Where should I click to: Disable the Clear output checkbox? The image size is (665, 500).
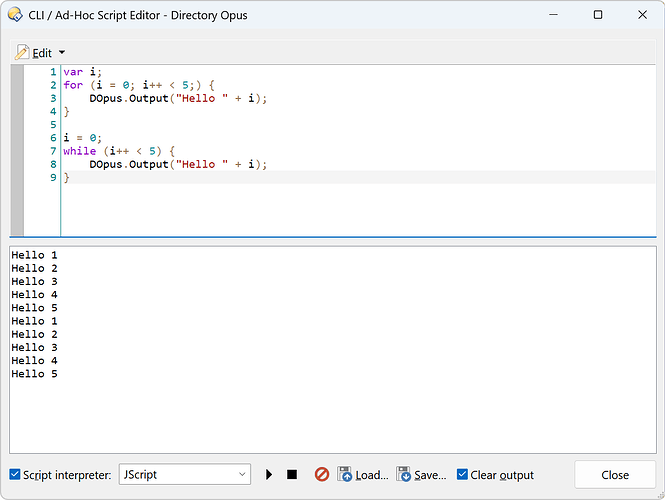point(462,475)
